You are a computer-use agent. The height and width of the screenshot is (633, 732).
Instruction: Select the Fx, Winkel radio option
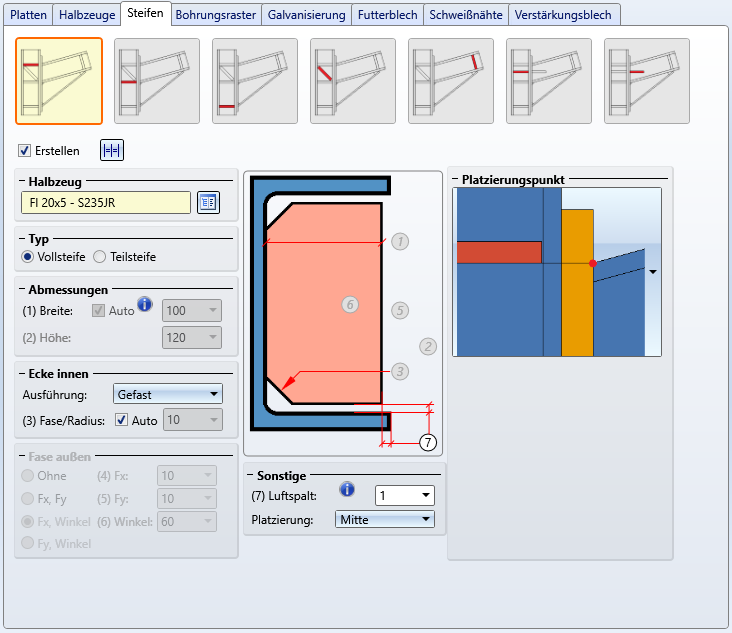28,521
